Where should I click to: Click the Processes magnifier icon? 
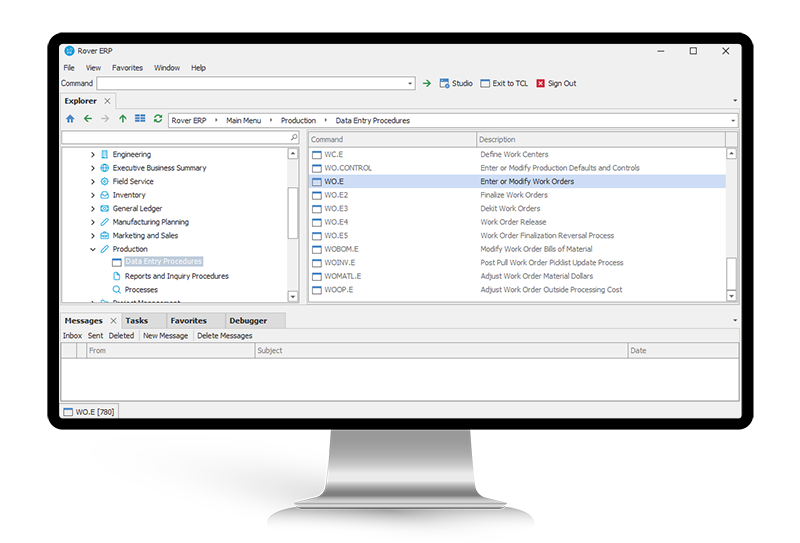117,289
